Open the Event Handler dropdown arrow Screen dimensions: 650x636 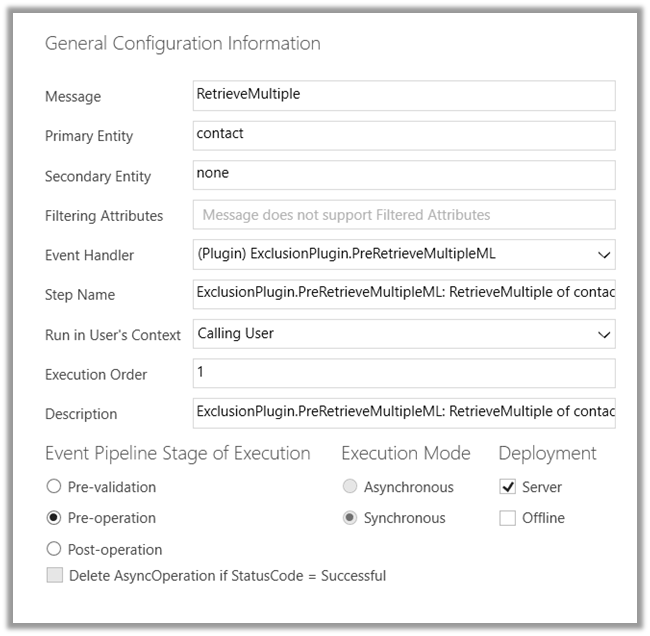pyautogui.click(x=604, y=255)
